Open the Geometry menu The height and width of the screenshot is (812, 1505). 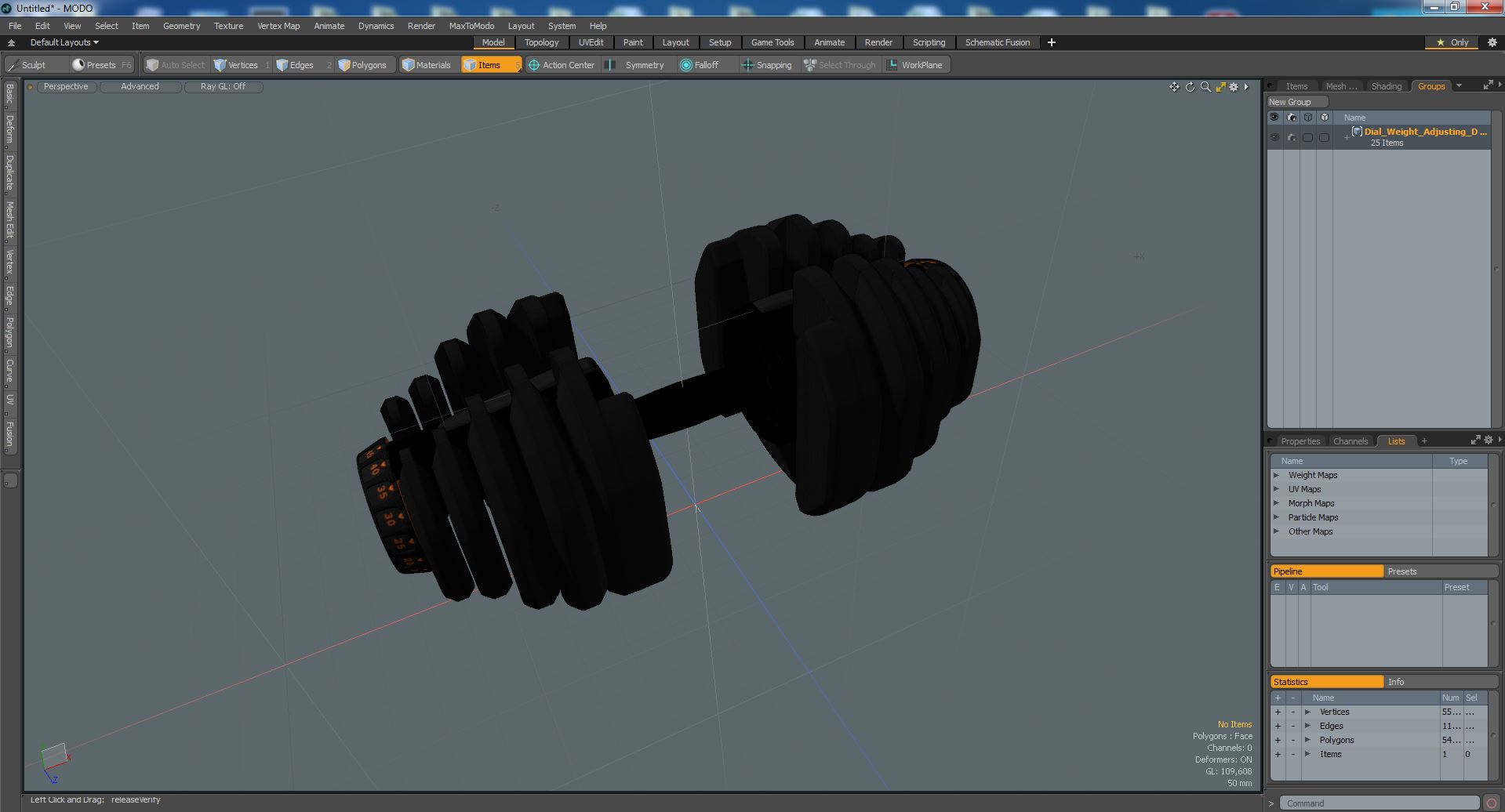181,26
